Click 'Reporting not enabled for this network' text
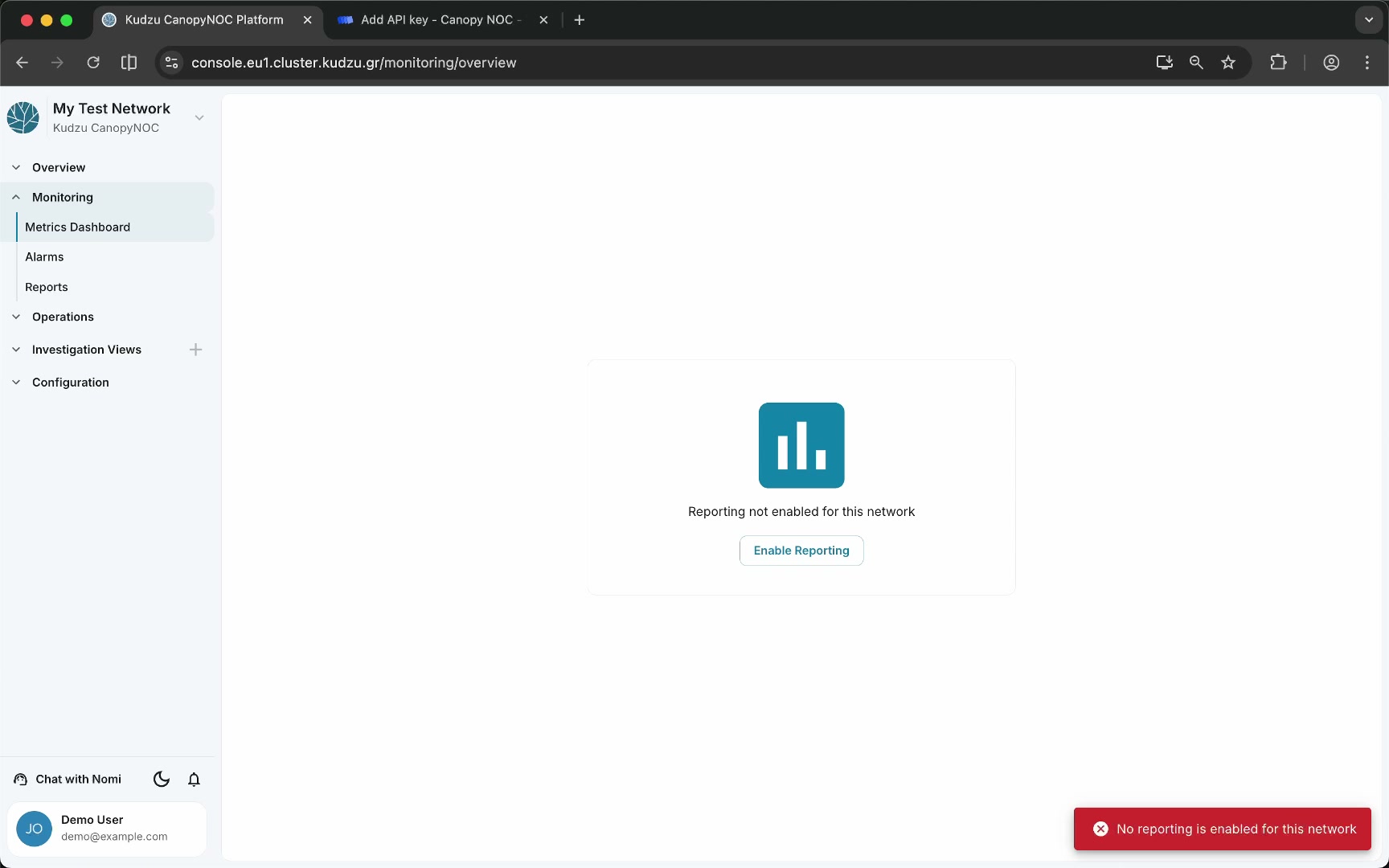 coord(801,512)
